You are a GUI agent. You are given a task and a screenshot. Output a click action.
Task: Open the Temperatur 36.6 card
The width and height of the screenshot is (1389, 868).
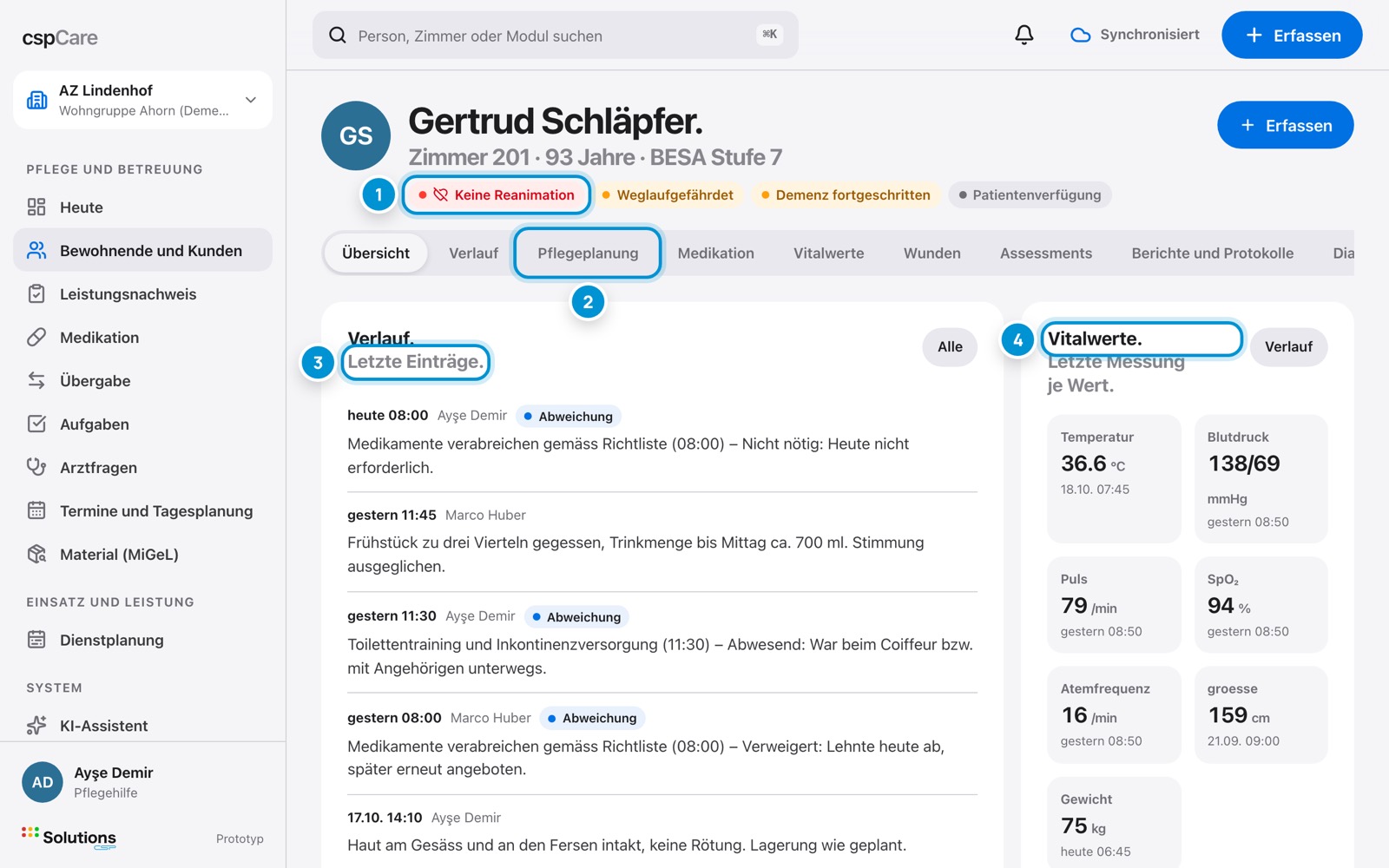[x=1114, y=478]
